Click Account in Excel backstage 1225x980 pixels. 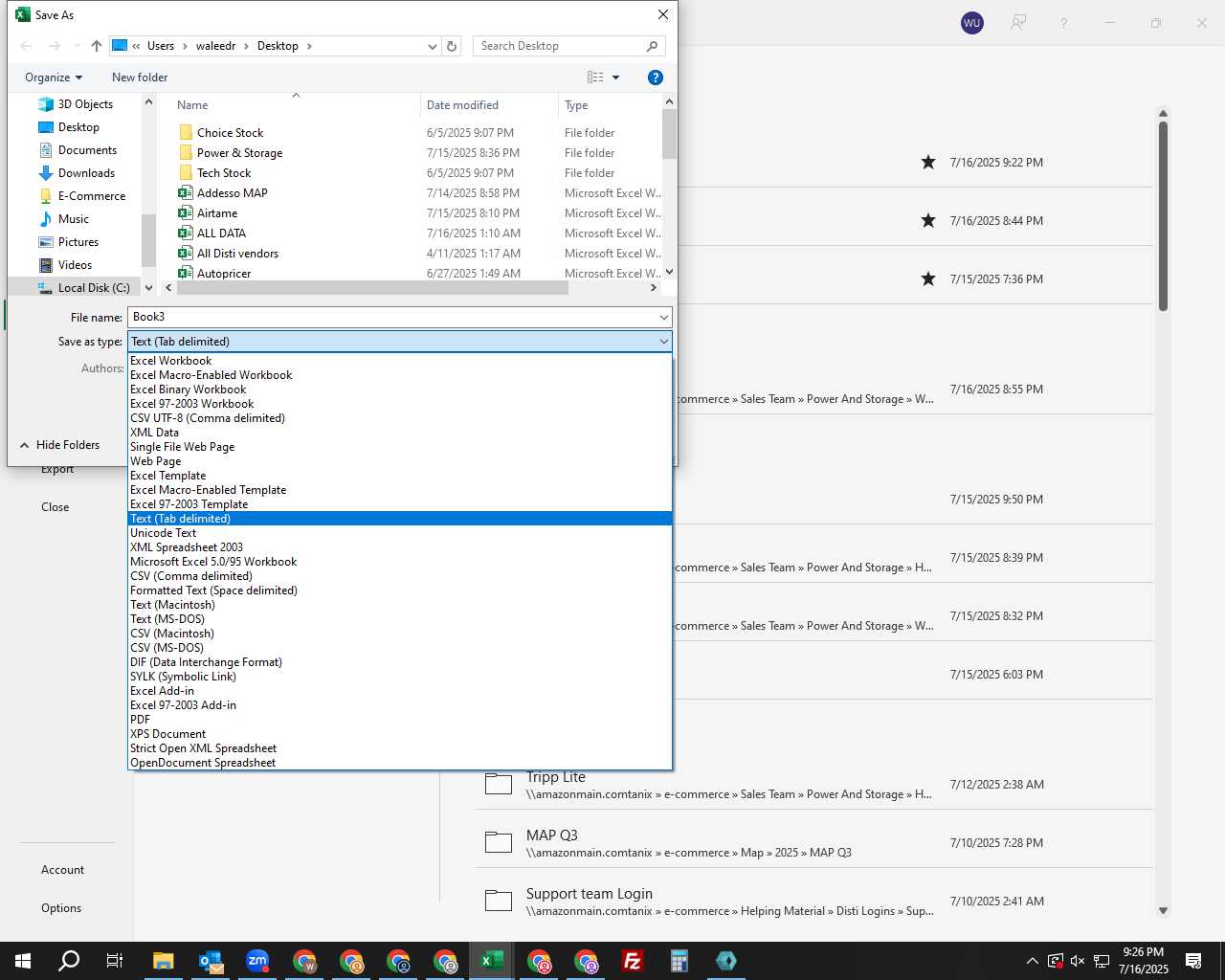coord(62,870)
